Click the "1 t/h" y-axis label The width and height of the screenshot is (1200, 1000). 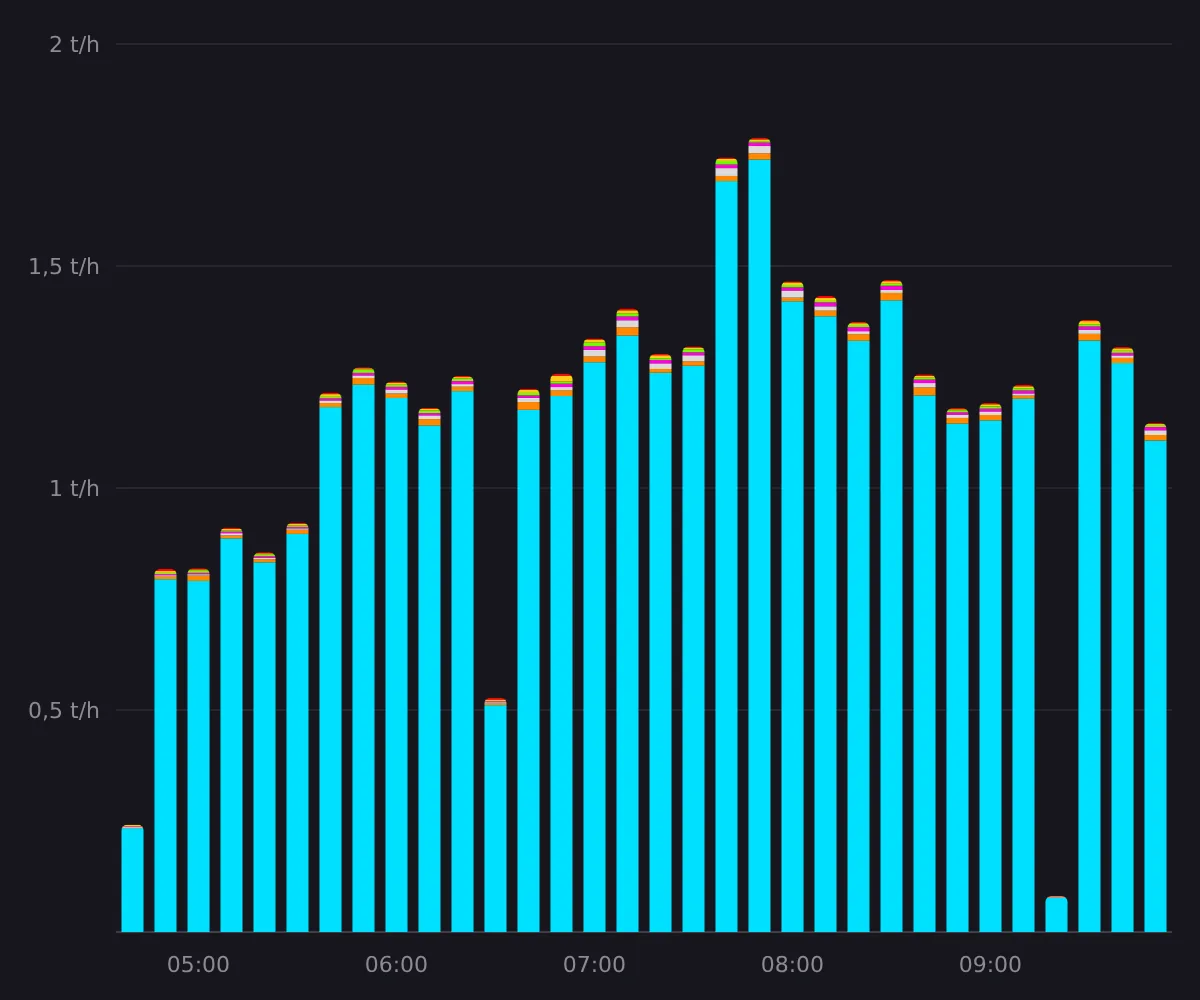click(x=74, y=489)
